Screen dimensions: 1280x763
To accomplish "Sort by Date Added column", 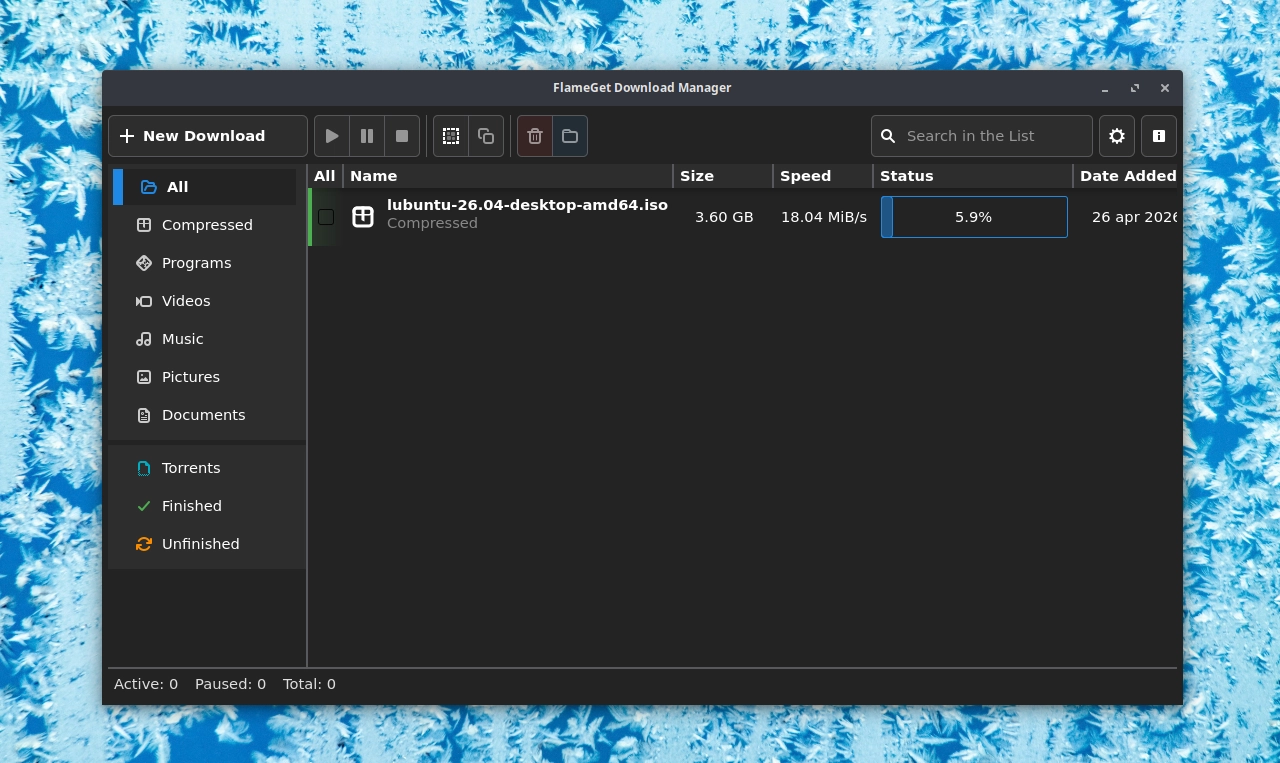I will [1127, 176].
